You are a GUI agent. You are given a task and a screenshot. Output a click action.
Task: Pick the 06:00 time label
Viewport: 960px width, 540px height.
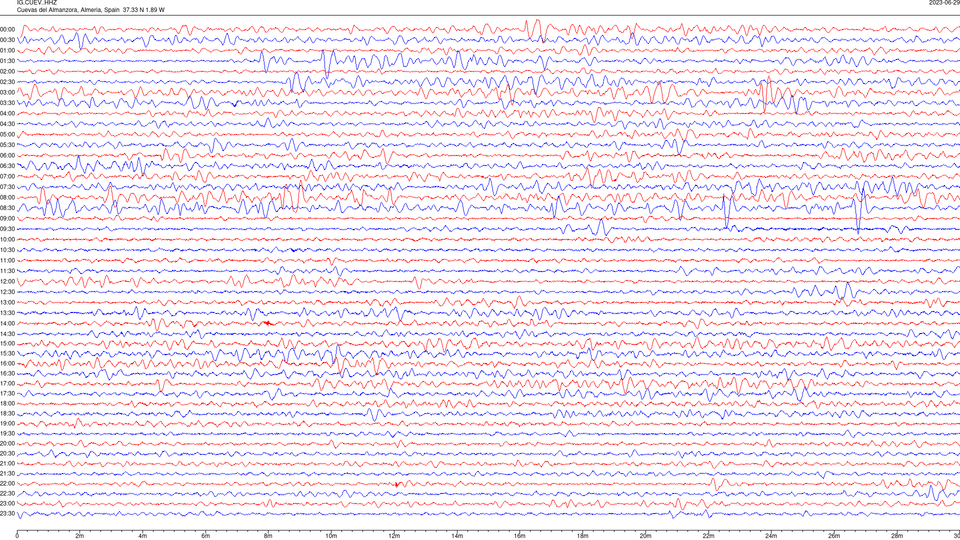click(x=7, y=156)
